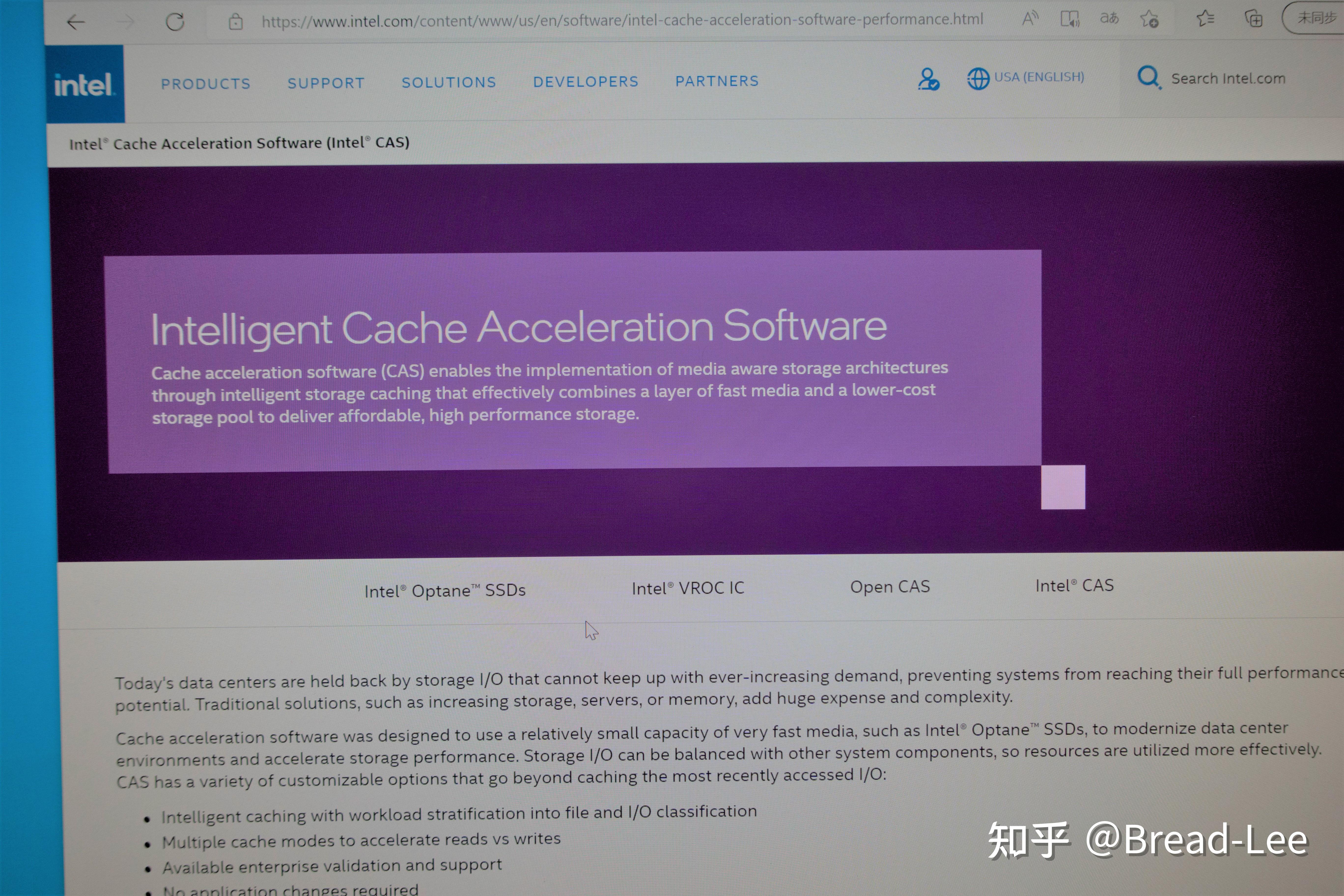Open the PRODUCTS menu

click(206, 84)
